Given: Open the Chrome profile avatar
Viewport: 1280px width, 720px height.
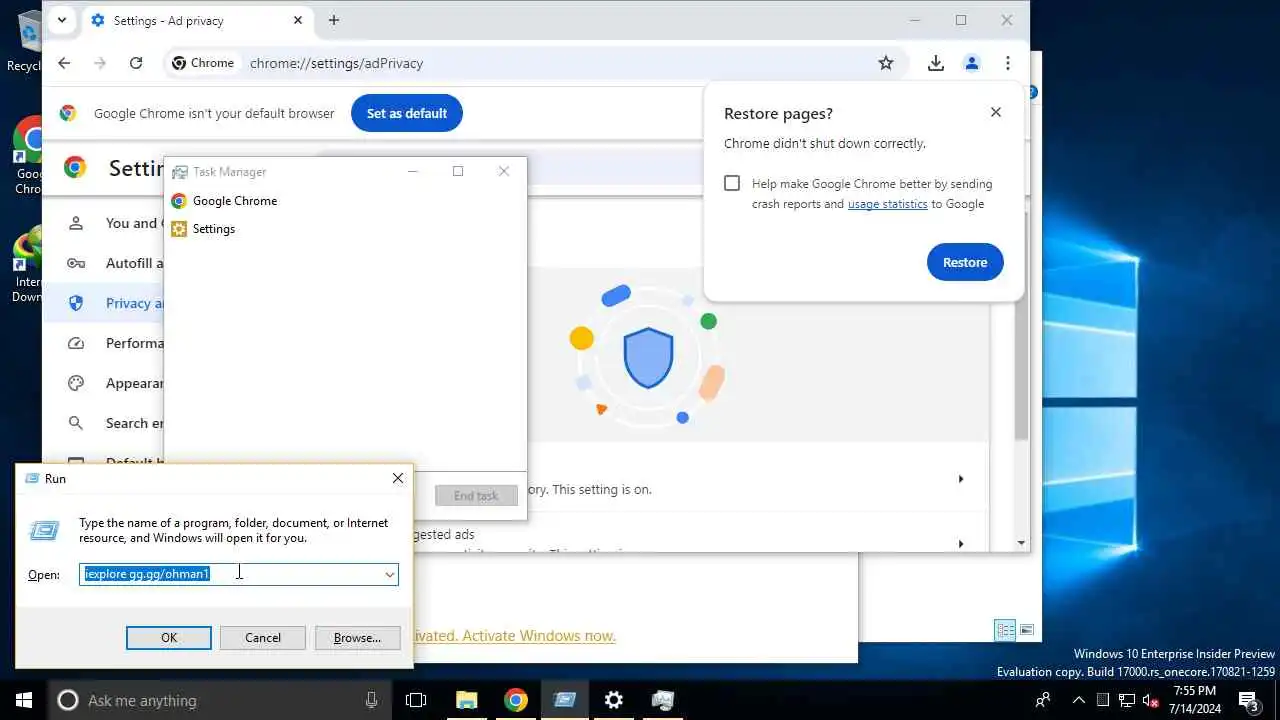Looking at the screenshot, I should 971,63.
